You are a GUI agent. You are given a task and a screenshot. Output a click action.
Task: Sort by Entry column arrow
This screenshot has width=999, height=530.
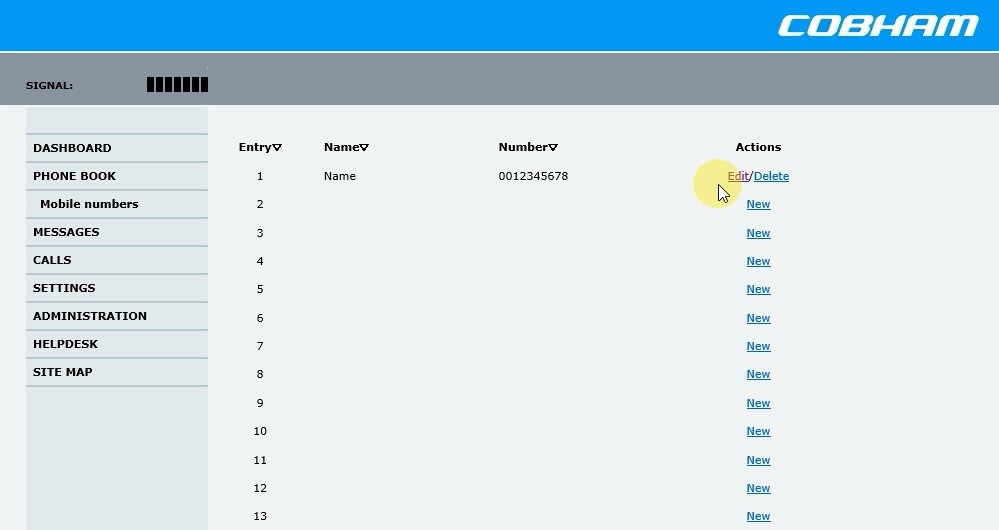[x=277, y=148]
